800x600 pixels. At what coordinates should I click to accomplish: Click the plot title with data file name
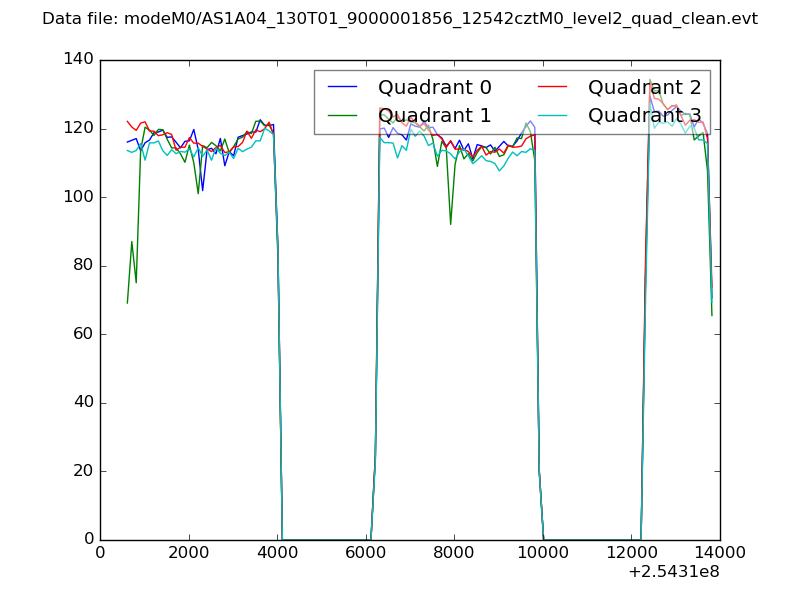(x=400, y=19)
